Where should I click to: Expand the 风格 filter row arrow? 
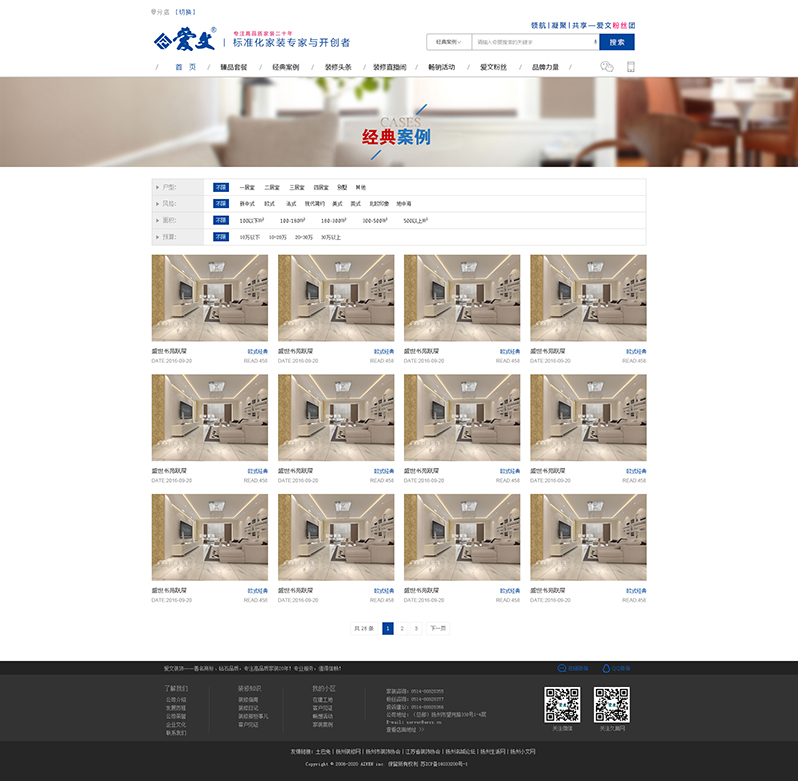tap(156, 203)
